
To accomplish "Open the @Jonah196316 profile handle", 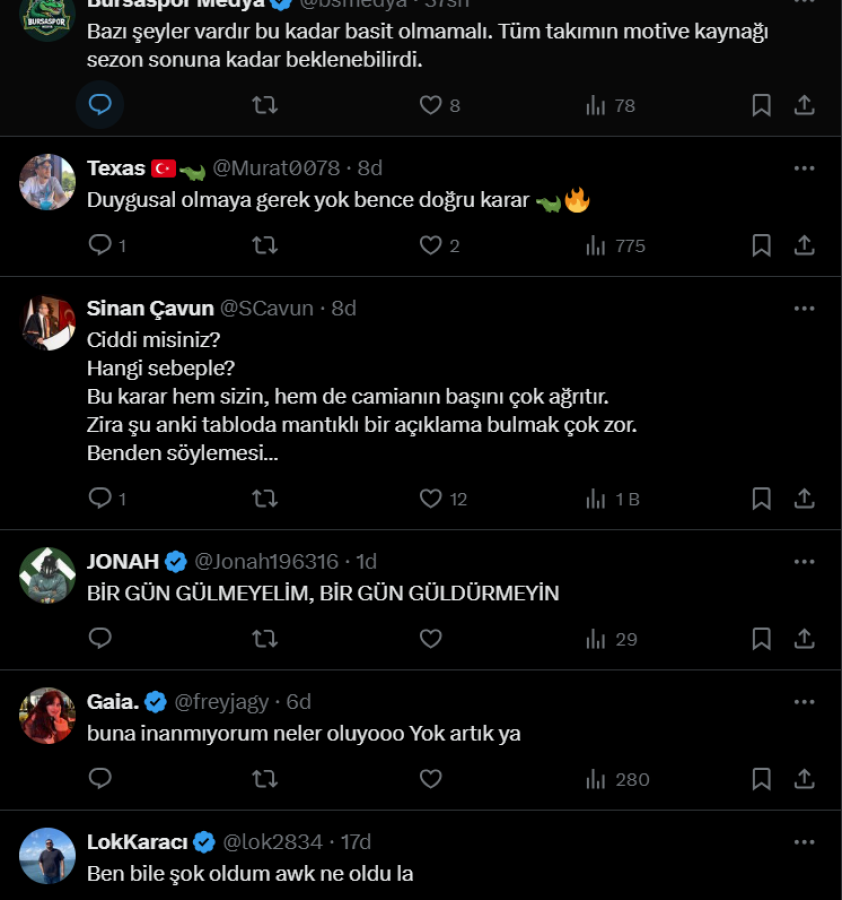I will click(266, 561).
